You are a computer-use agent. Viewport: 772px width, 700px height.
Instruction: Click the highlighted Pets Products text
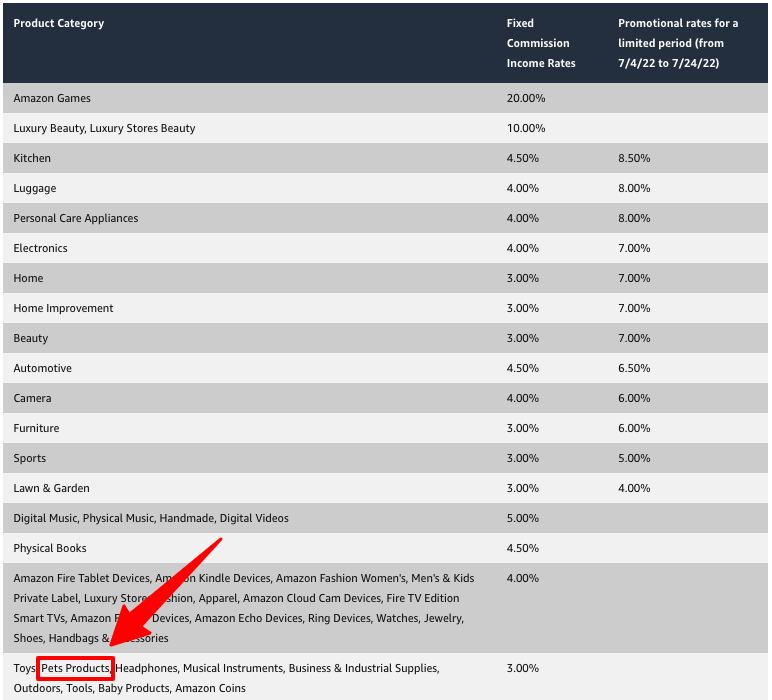76,668
